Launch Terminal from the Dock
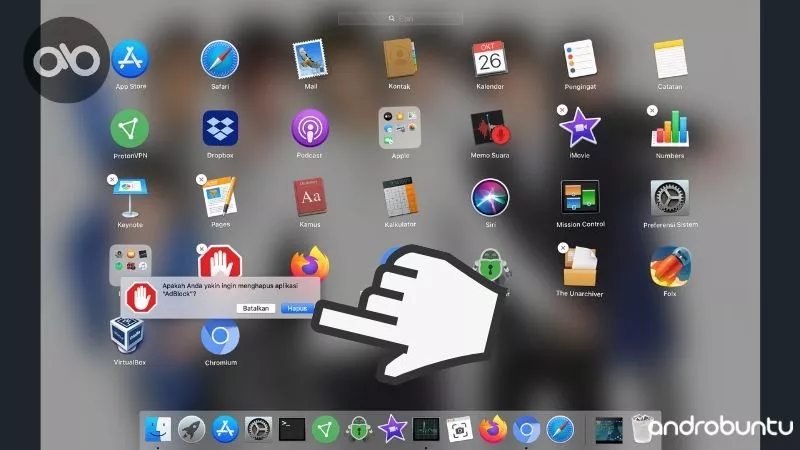Image resolution: width=800 pixels, height=450 pixels. pos(292,429)
